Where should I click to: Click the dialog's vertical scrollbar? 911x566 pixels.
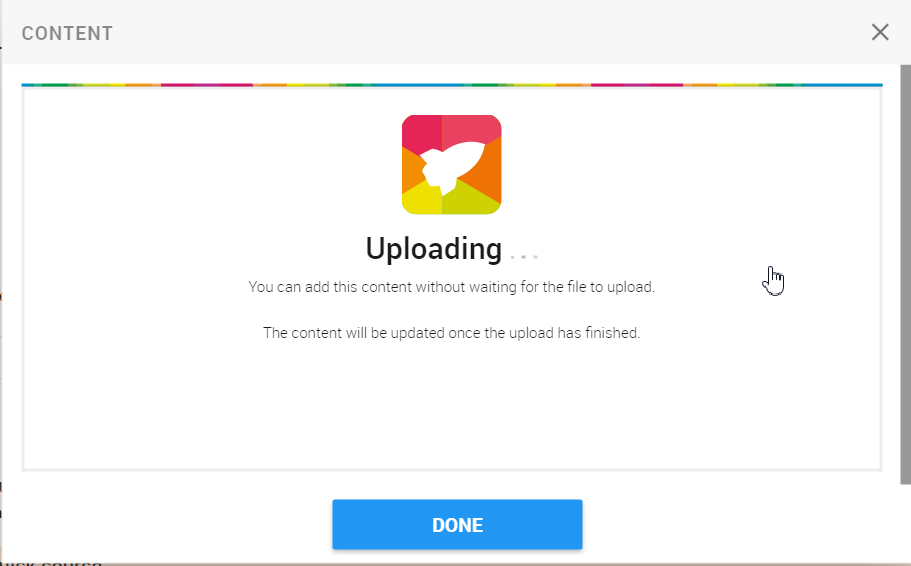[x=905, y=274]
